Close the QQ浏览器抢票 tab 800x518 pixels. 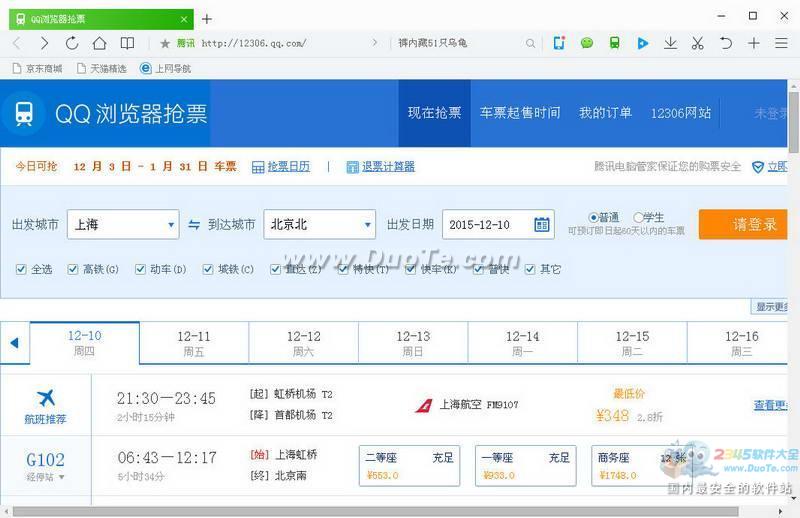(184, 19)
